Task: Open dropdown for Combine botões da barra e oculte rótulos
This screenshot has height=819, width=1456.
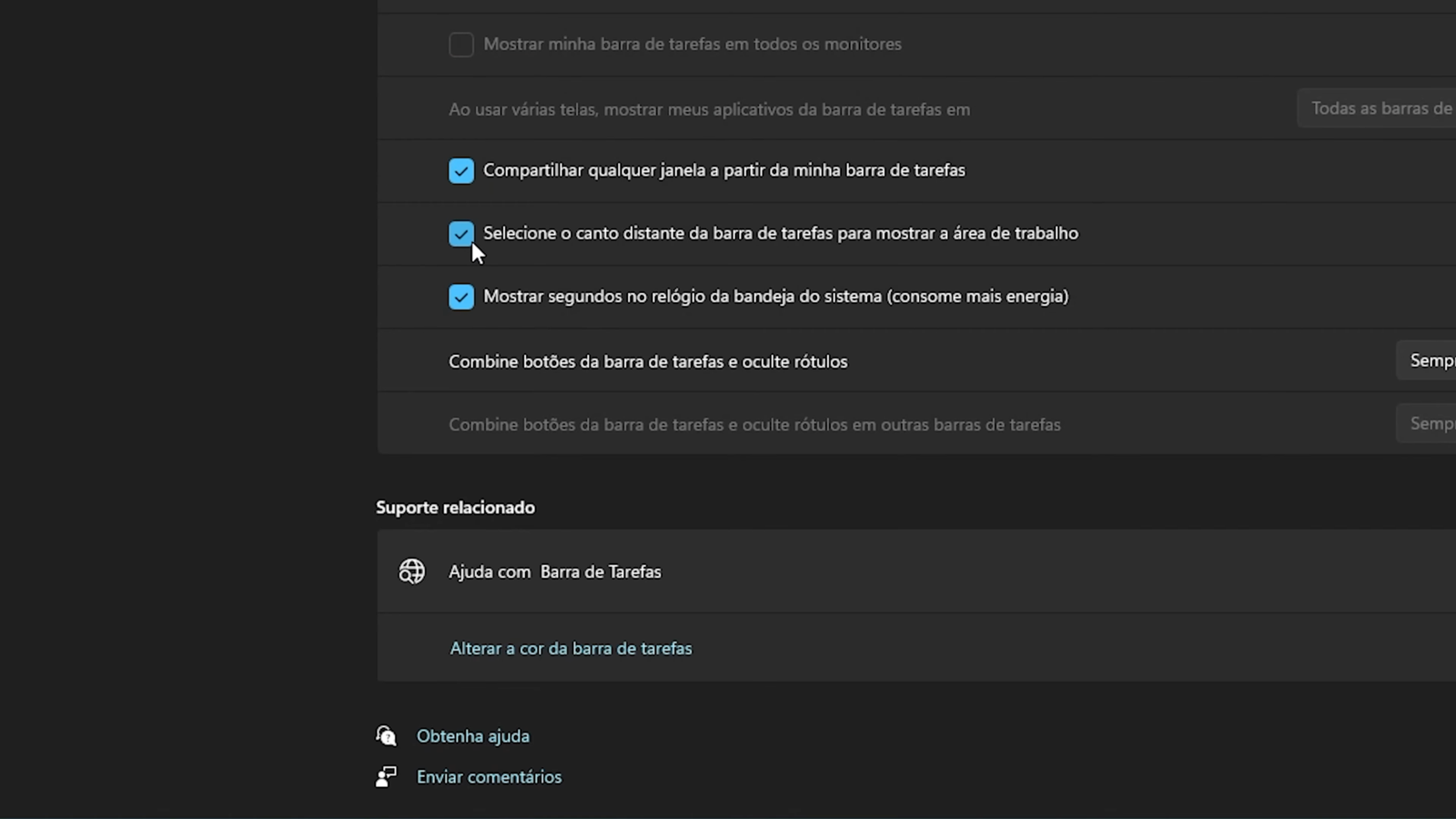Action: [1426, 360]
